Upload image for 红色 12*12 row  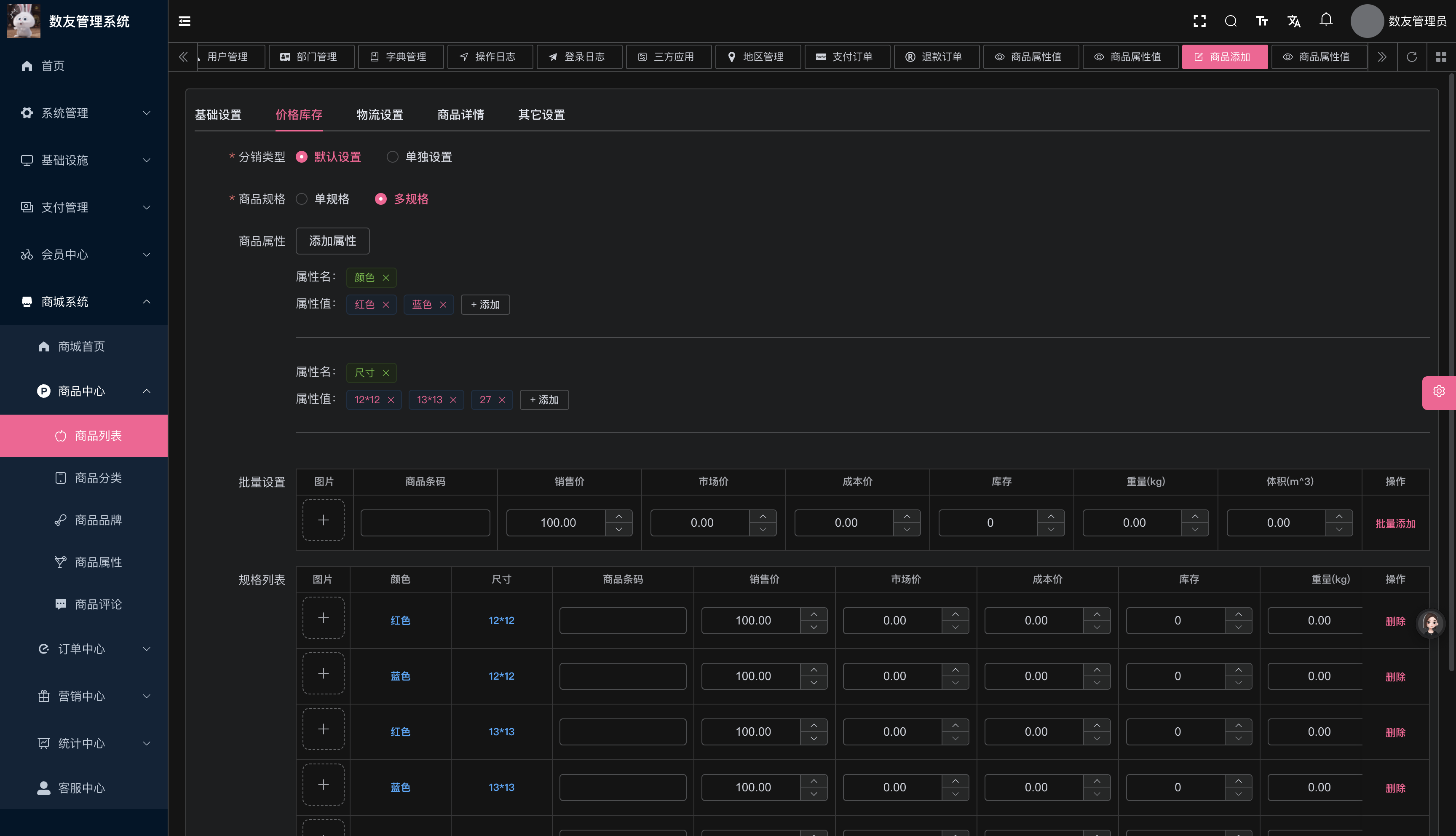[324, 618]
